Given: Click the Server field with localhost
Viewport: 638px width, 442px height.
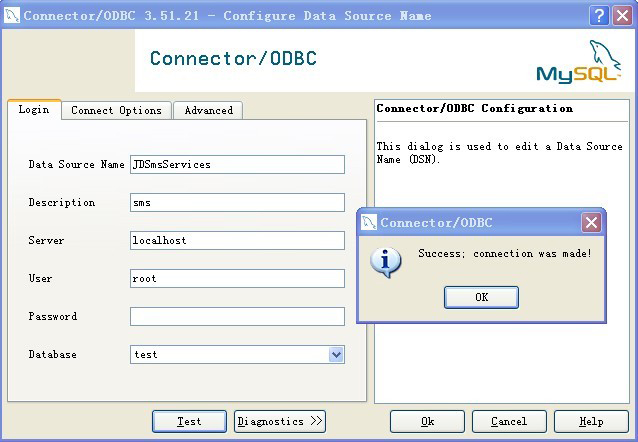Looking at the screenshot, I should click(x=237, y=241).
